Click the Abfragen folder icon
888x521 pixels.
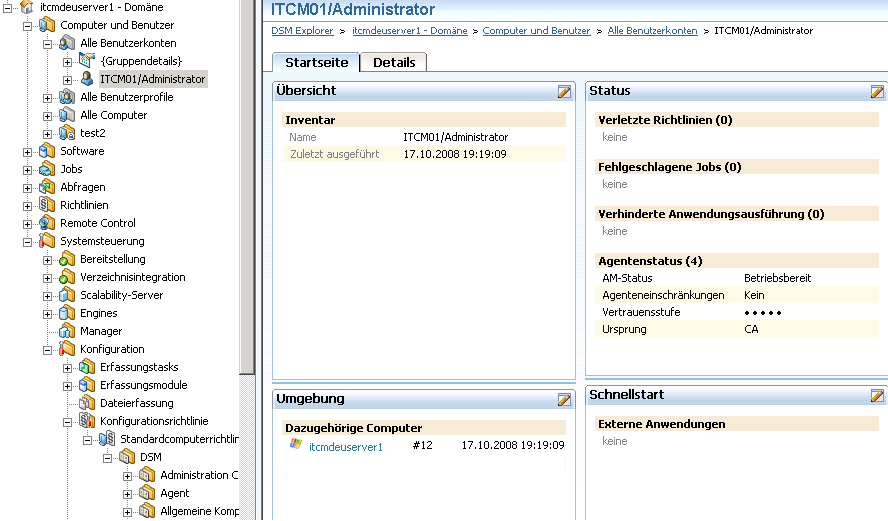(x=47, y=187)
